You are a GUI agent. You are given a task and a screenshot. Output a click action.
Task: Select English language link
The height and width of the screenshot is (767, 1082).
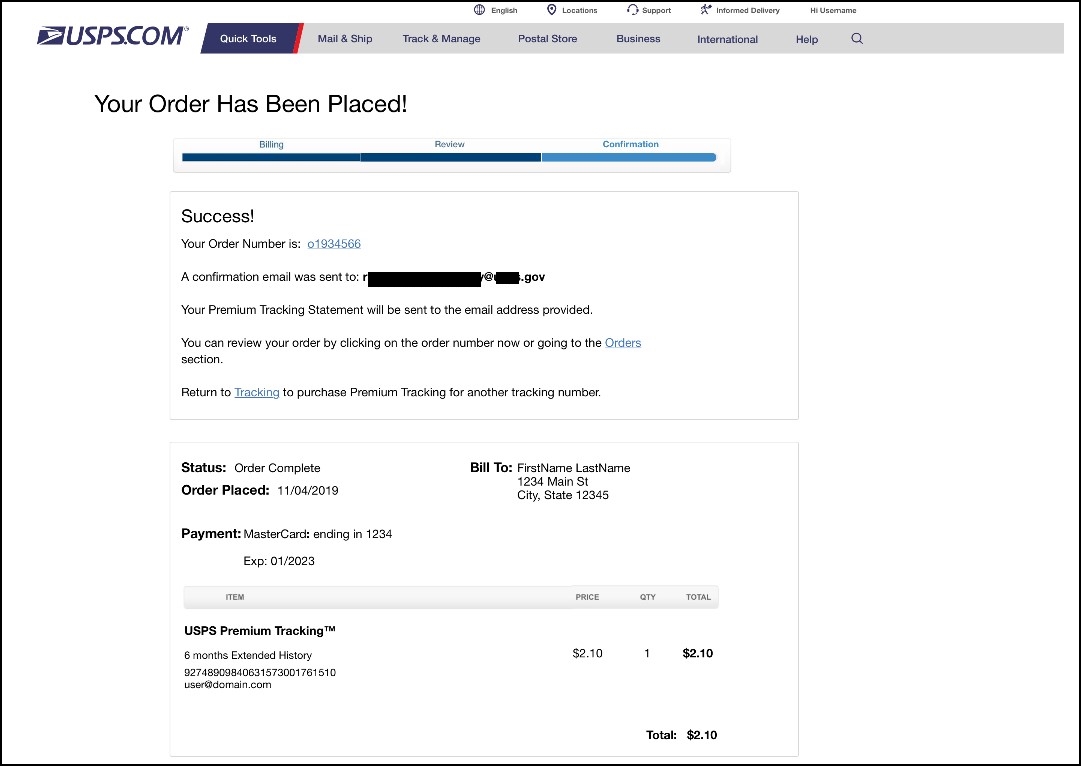[504, 10]
